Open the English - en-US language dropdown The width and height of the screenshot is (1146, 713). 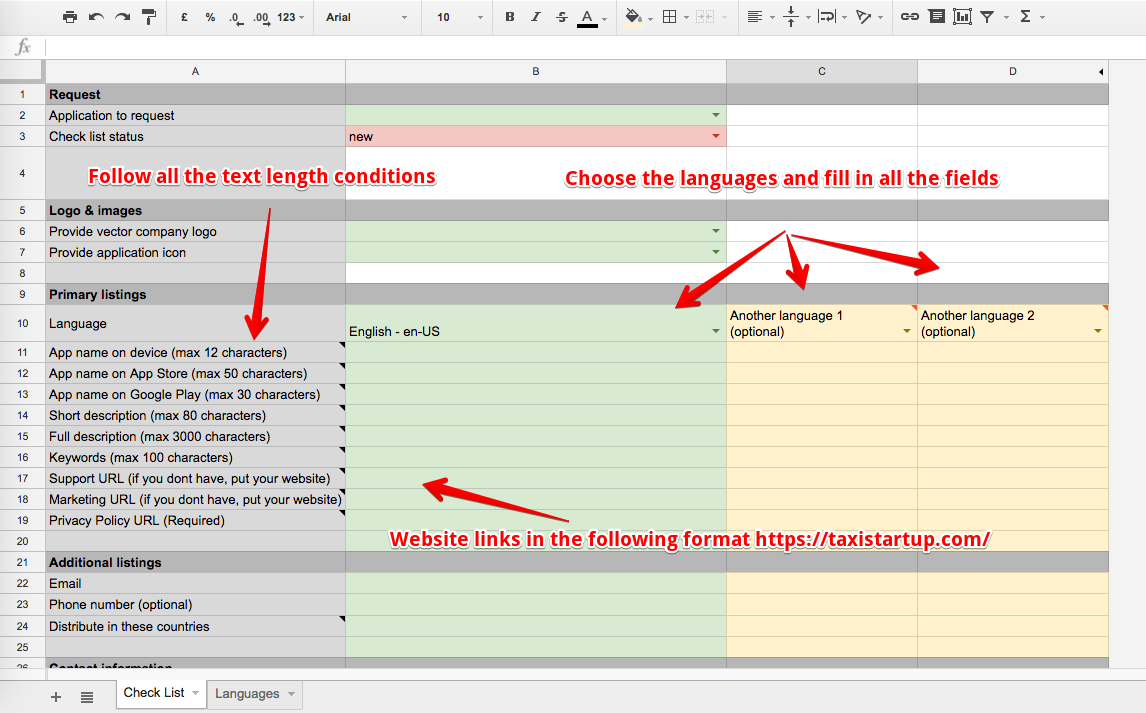(x=716, y=331)
